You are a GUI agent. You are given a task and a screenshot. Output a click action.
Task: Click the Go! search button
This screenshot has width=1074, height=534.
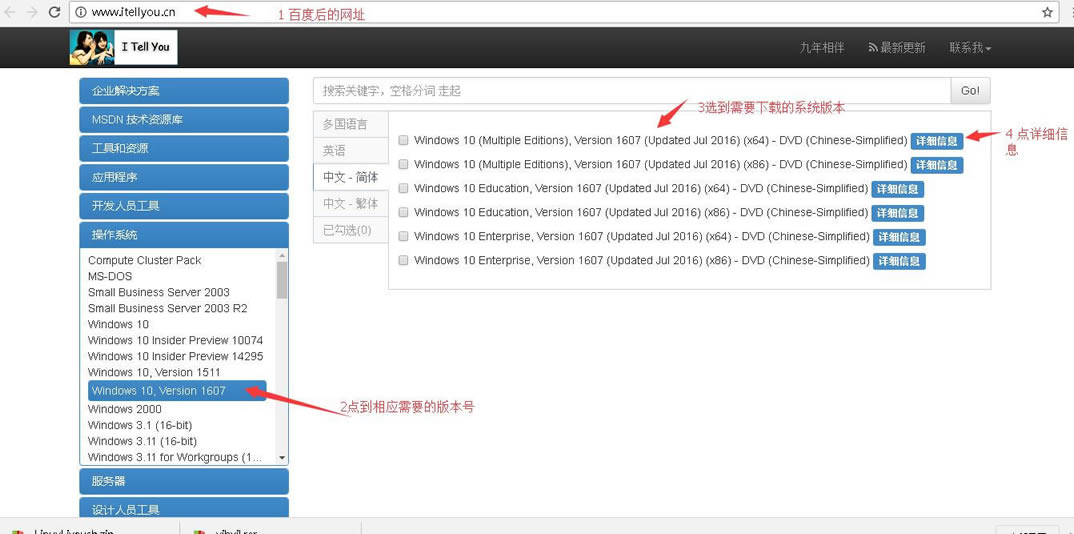970,90
